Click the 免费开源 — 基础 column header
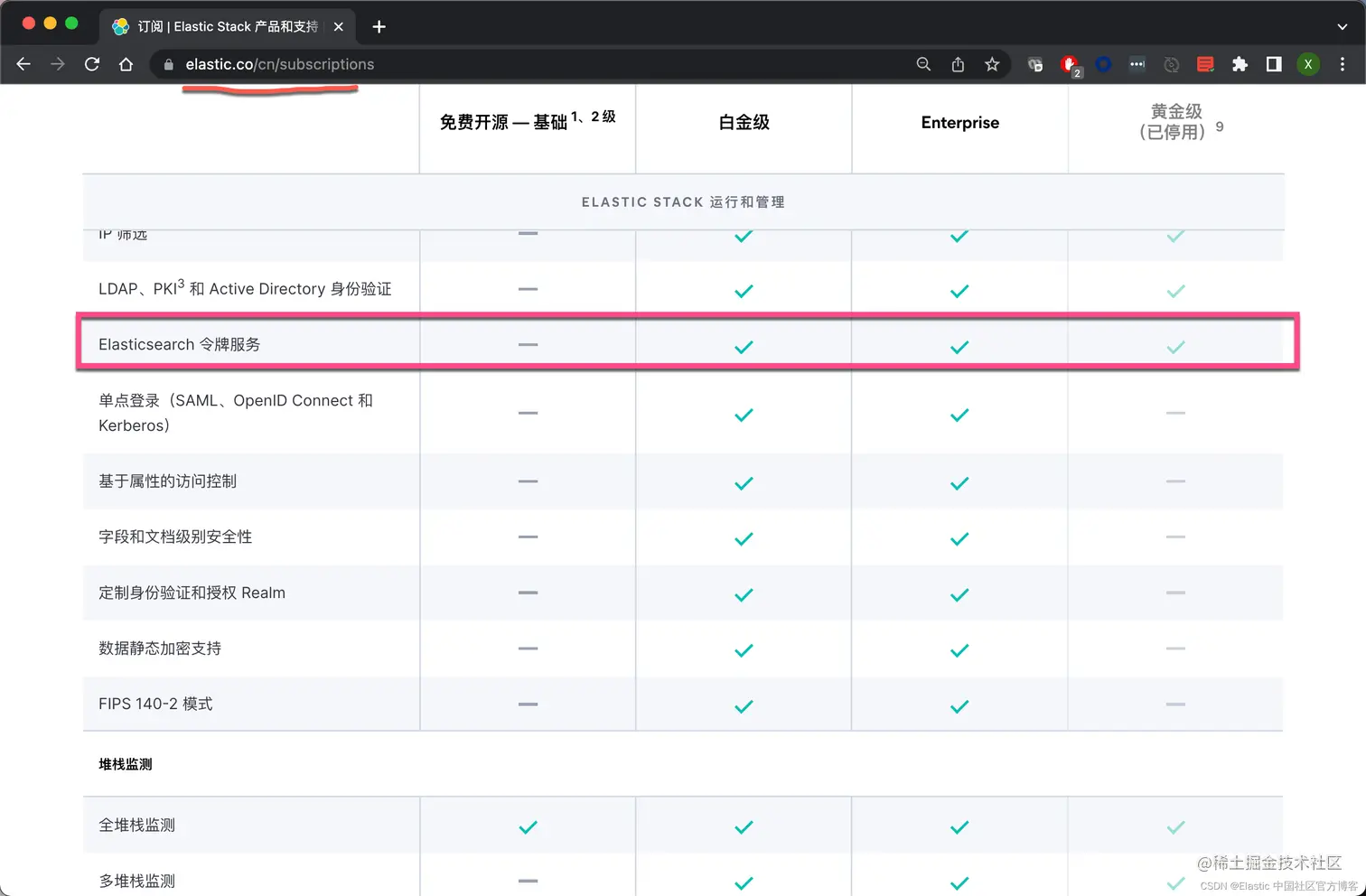 point(528,121)
